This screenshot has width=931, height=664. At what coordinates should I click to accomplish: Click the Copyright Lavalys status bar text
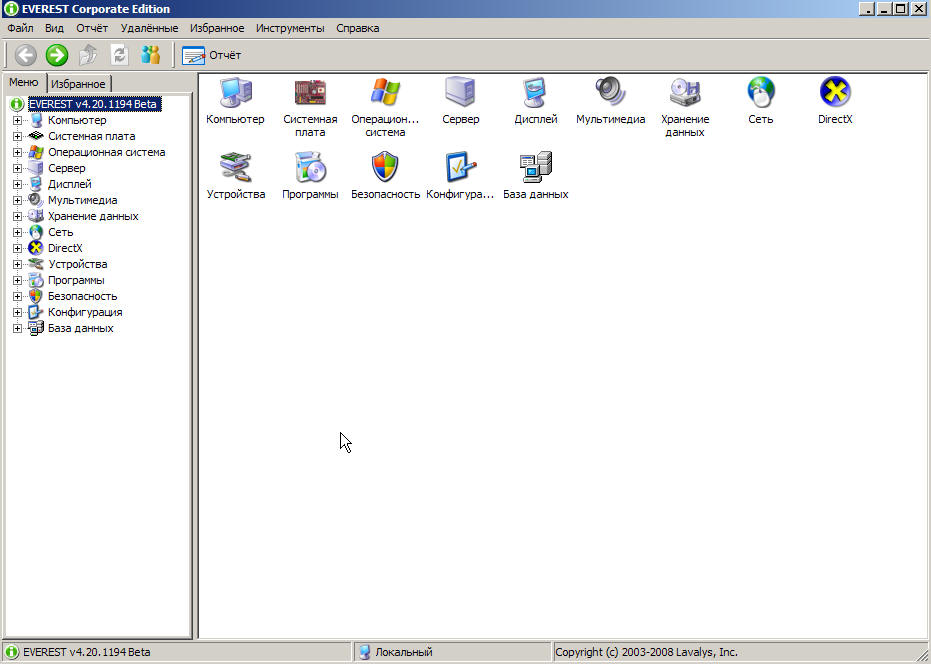click(x=646, y=652)
